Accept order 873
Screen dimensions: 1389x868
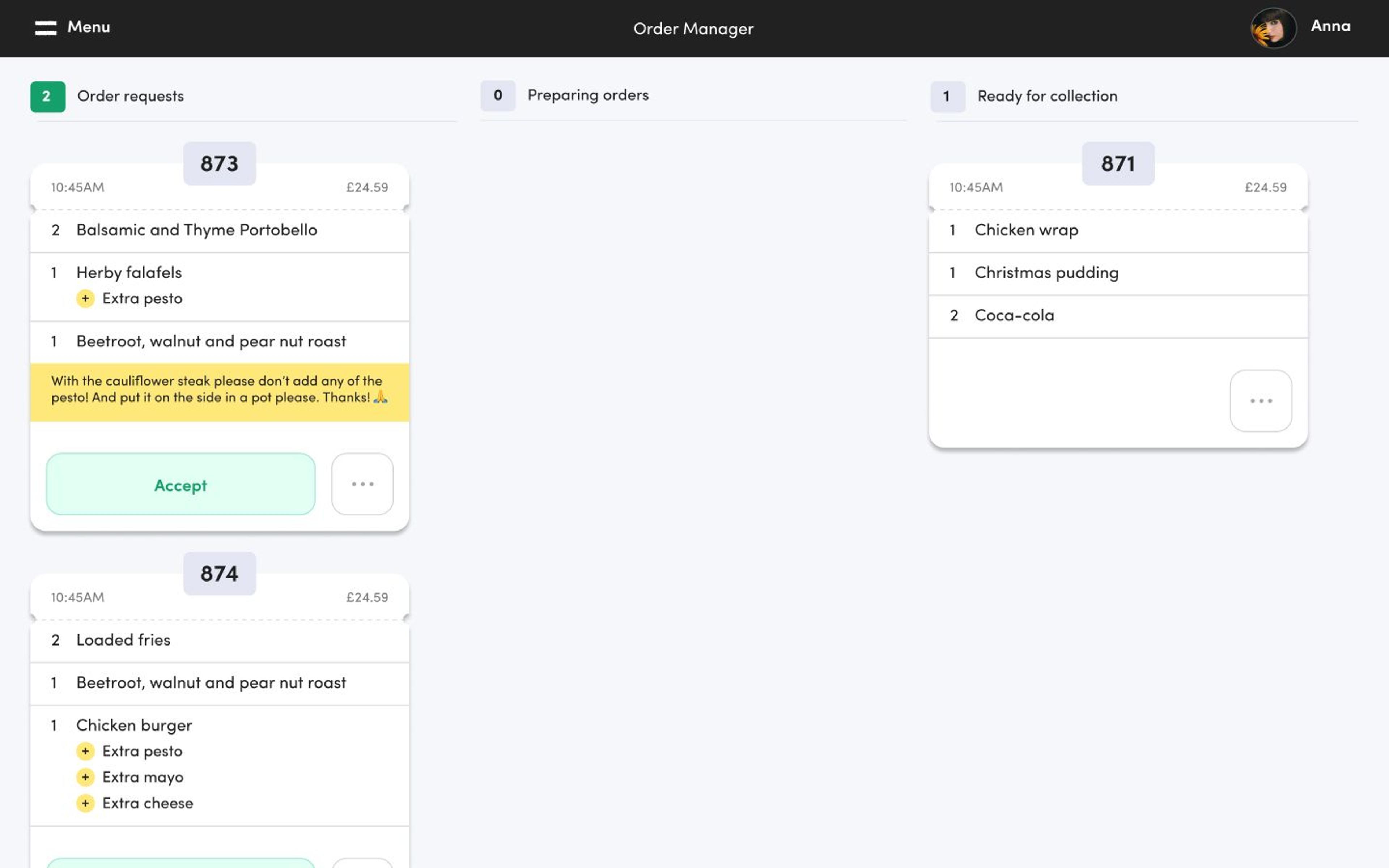pos(180,484)
